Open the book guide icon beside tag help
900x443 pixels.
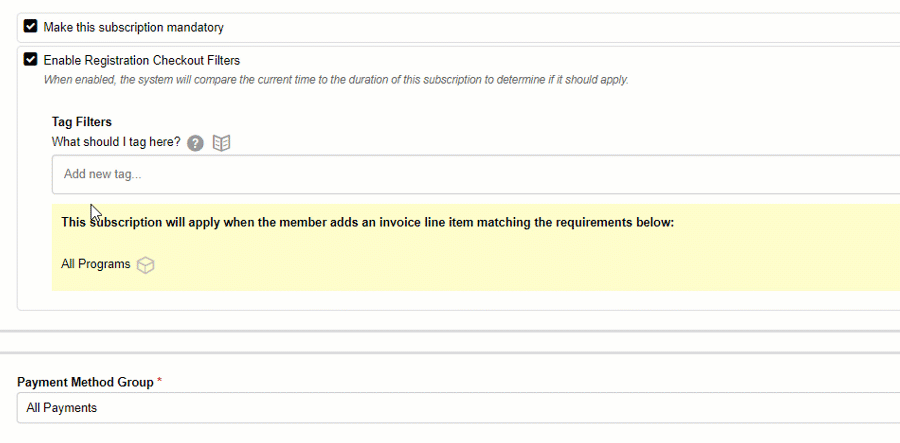222,143
